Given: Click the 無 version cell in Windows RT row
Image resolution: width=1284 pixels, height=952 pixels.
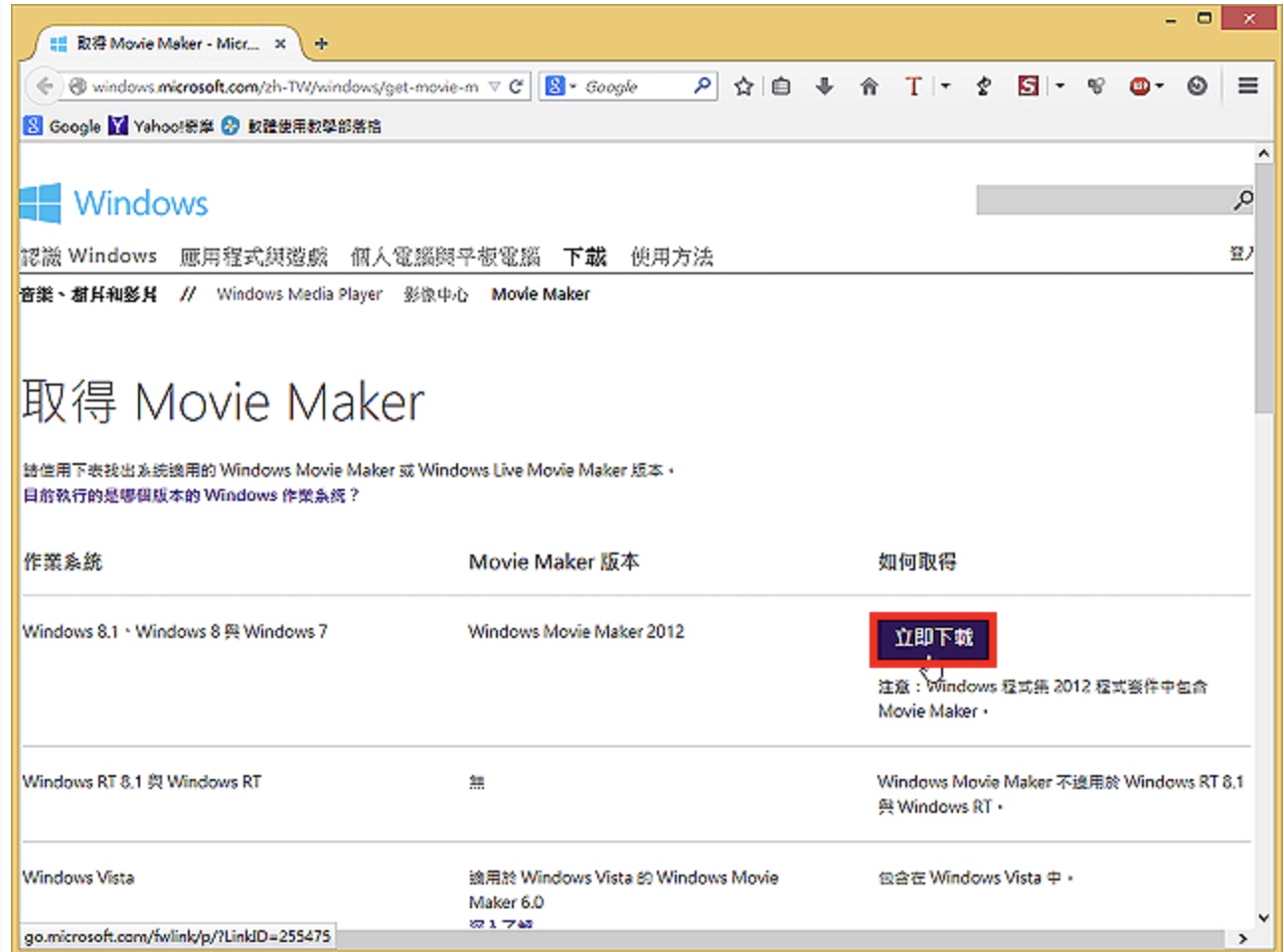Looking at the screenshot, I should 477,782.
